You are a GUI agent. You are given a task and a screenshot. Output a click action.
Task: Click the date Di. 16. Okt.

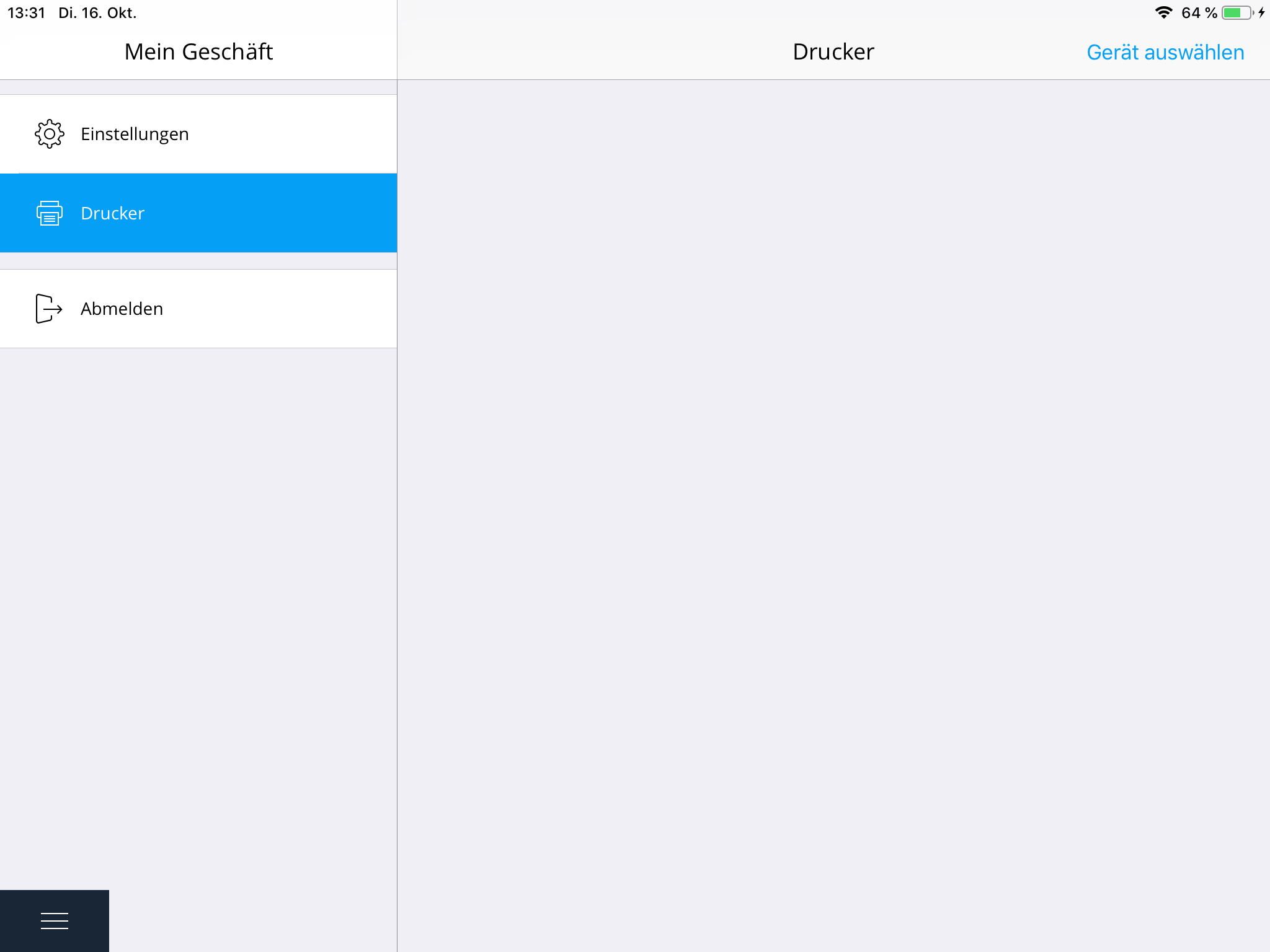(97, 13)
